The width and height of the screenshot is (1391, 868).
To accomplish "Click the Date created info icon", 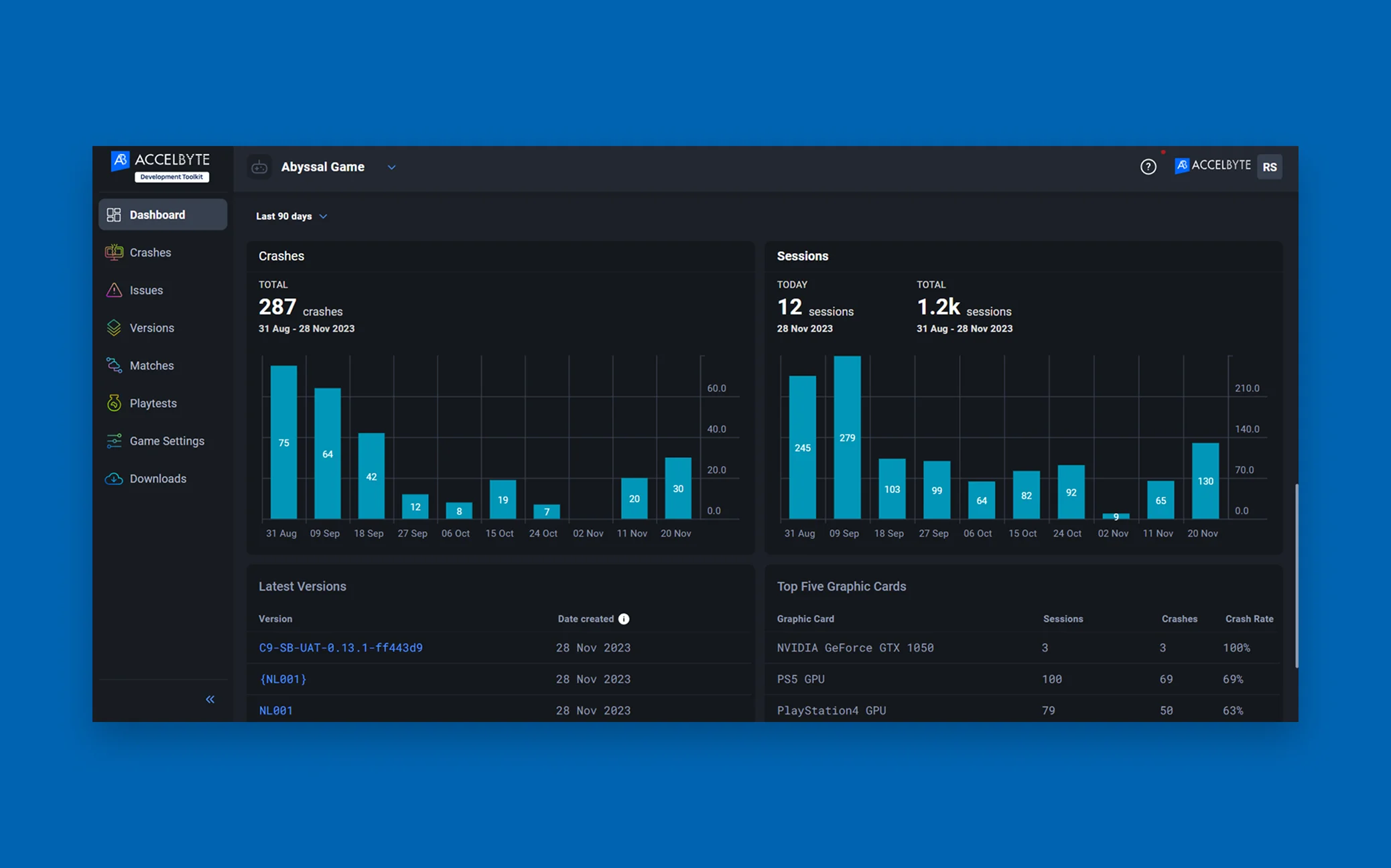I will click(x=624, y=619).
